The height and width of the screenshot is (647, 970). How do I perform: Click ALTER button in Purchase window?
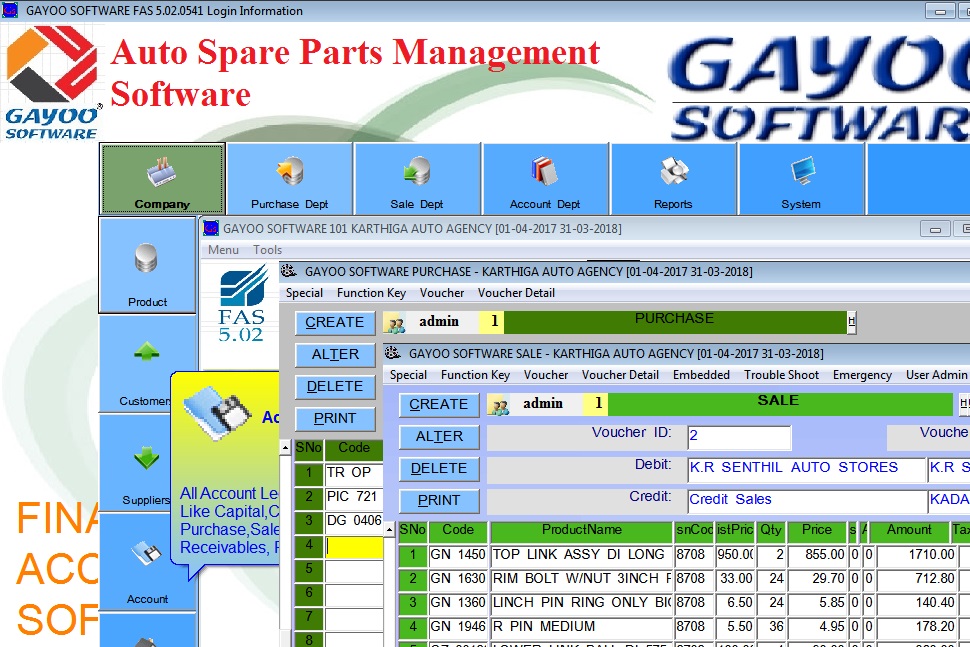[335, 355]
